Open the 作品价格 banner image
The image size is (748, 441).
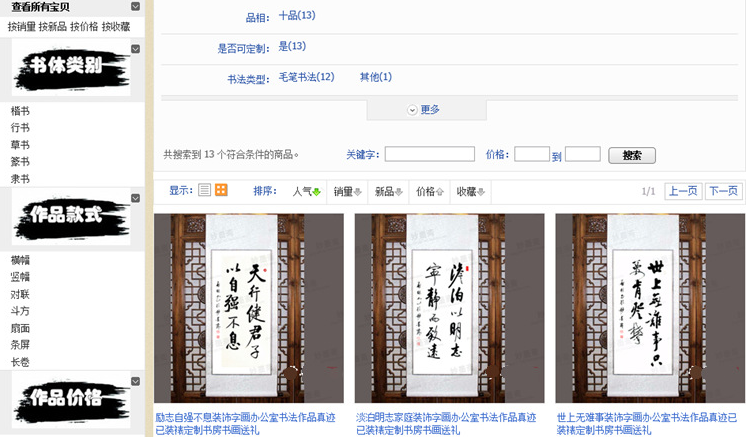point(71,400)
